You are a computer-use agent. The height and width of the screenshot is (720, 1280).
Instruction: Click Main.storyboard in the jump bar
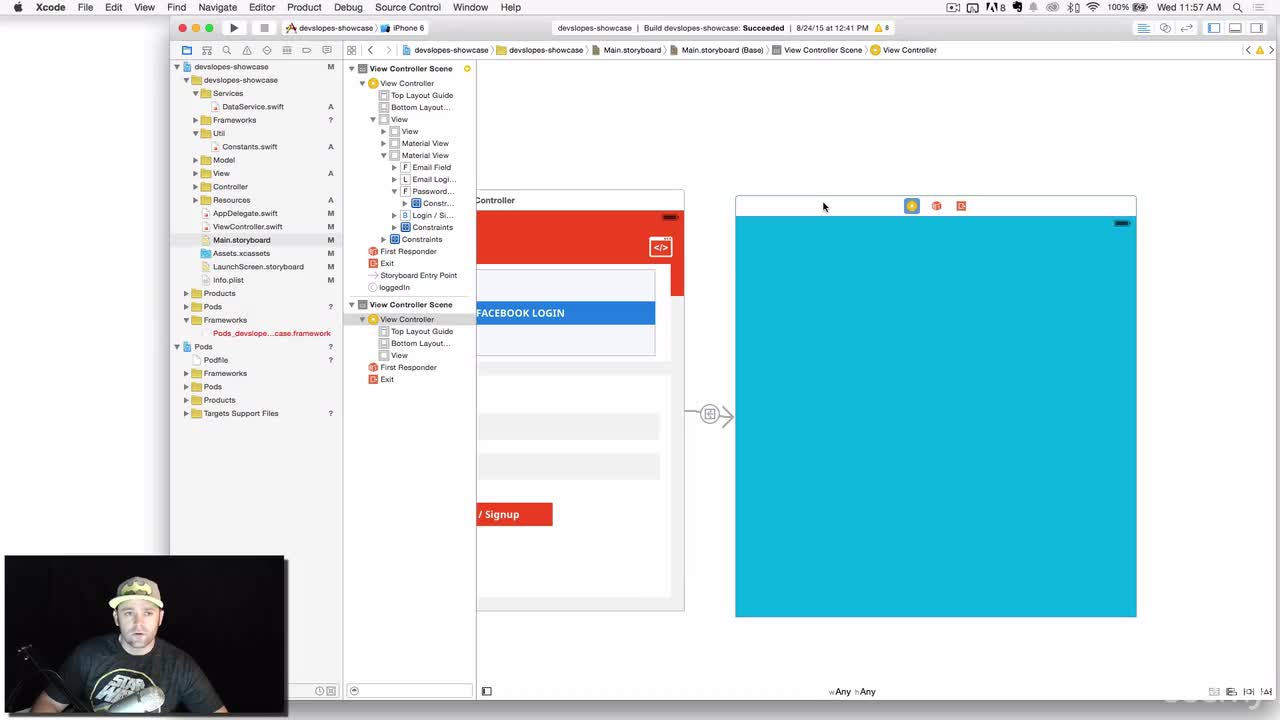(626, 50)
